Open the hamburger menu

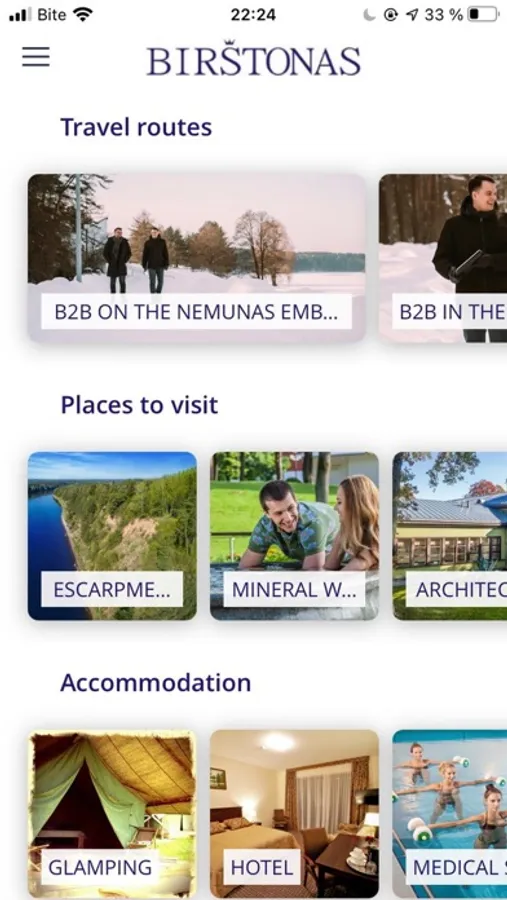click(x=36, y=57)
